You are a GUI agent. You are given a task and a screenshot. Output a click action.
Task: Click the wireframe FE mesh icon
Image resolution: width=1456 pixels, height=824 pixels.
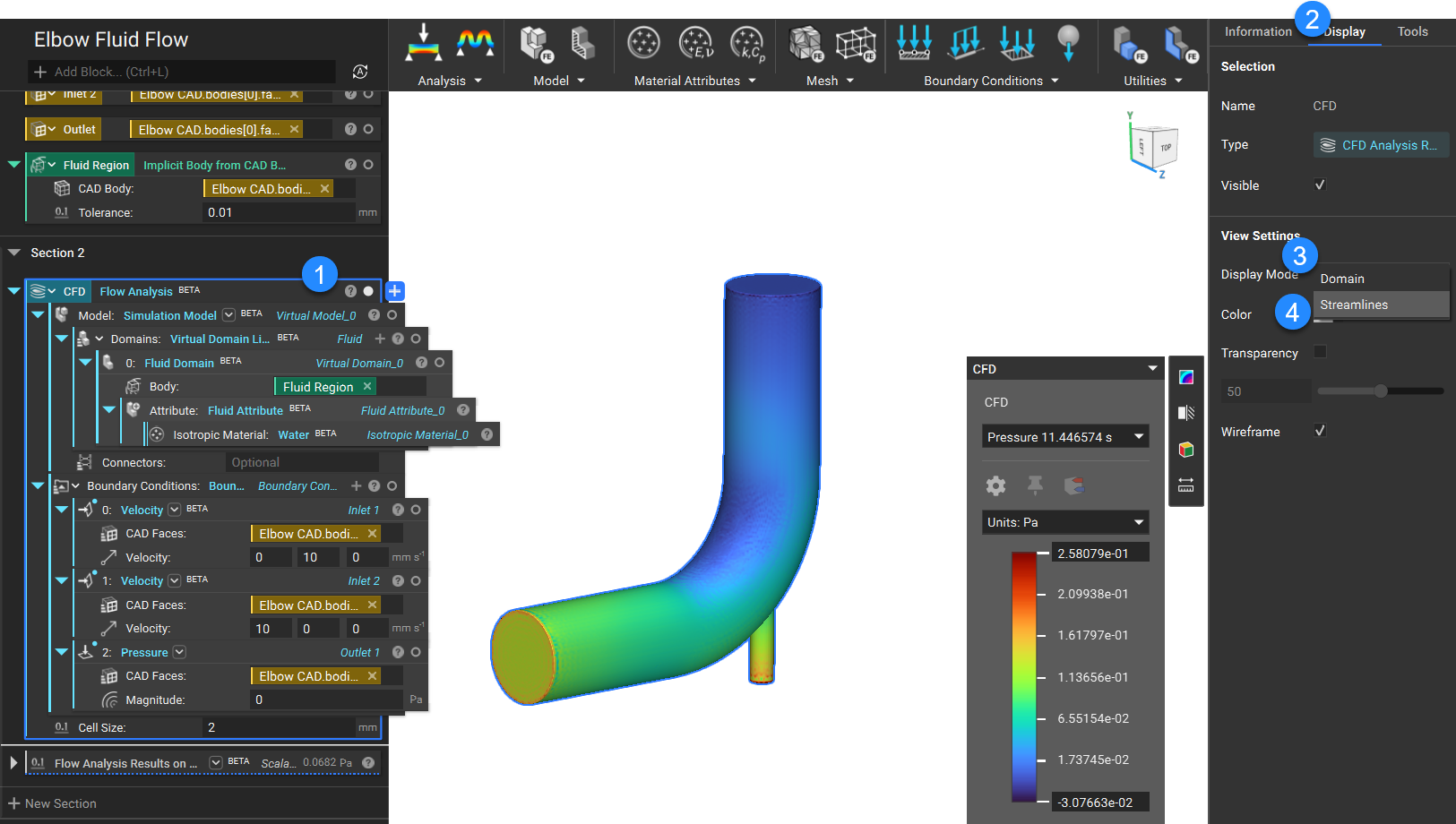click(856, 43)
